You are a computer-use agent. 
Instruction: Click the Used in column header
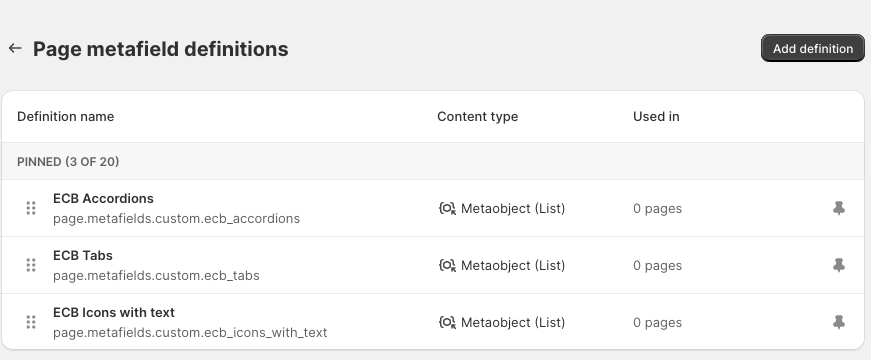click(656, 117)
